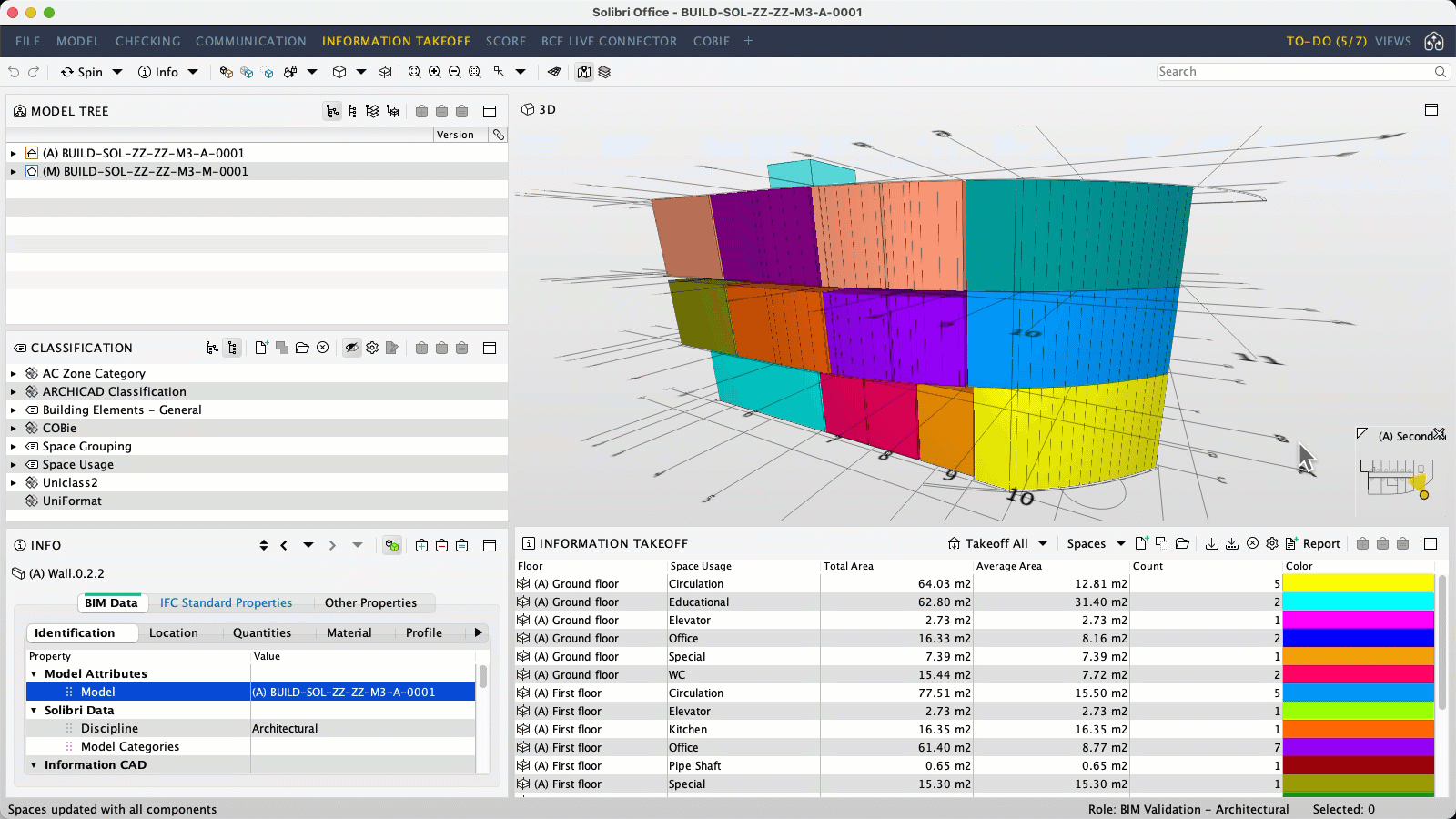Toggle the crossed-eye visibility icon in Classification
Image resolution: width=1456 pixels, height=819 pixels.
click(x=351, y=348)
